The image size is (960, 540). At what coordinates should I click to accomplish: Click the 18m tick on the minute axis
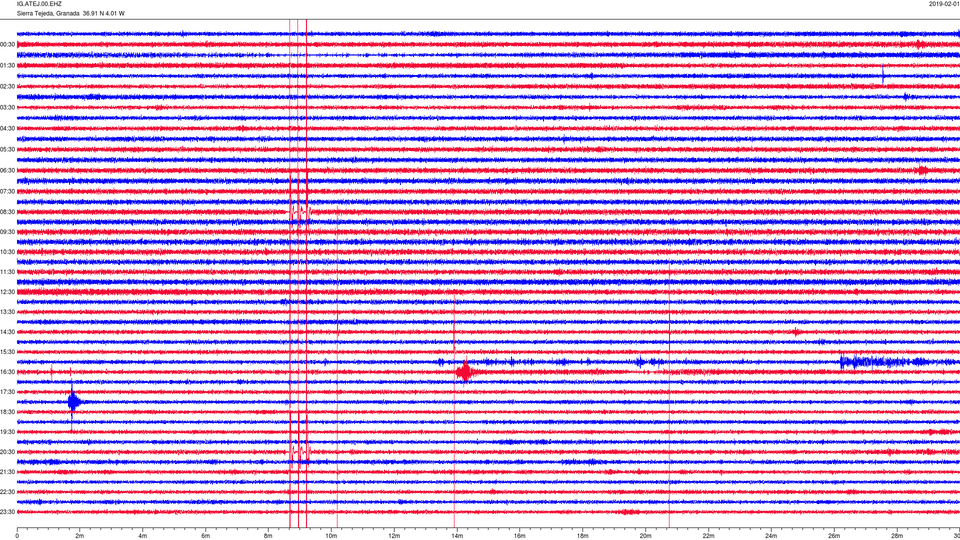[x=582, y=536]
